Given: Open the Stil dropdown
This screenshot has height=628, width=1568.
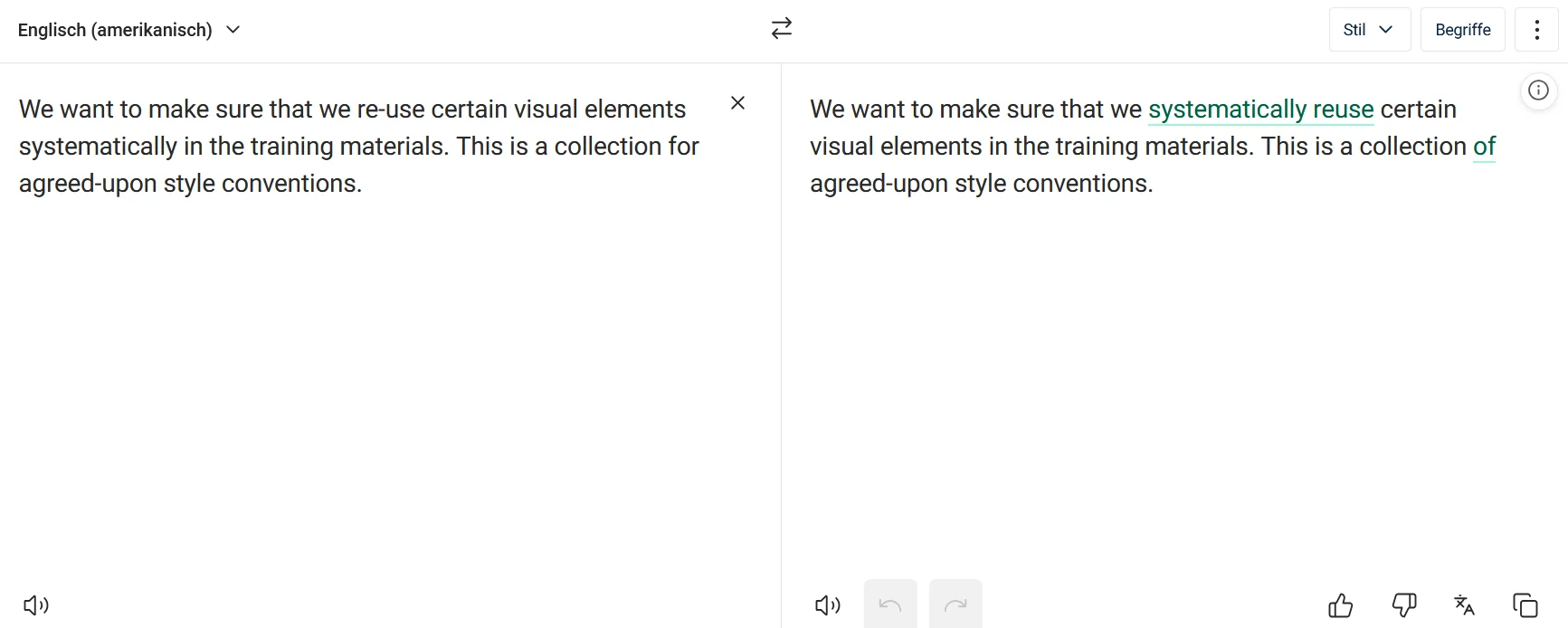Looking at the screenshot, I should [1369, 29].
